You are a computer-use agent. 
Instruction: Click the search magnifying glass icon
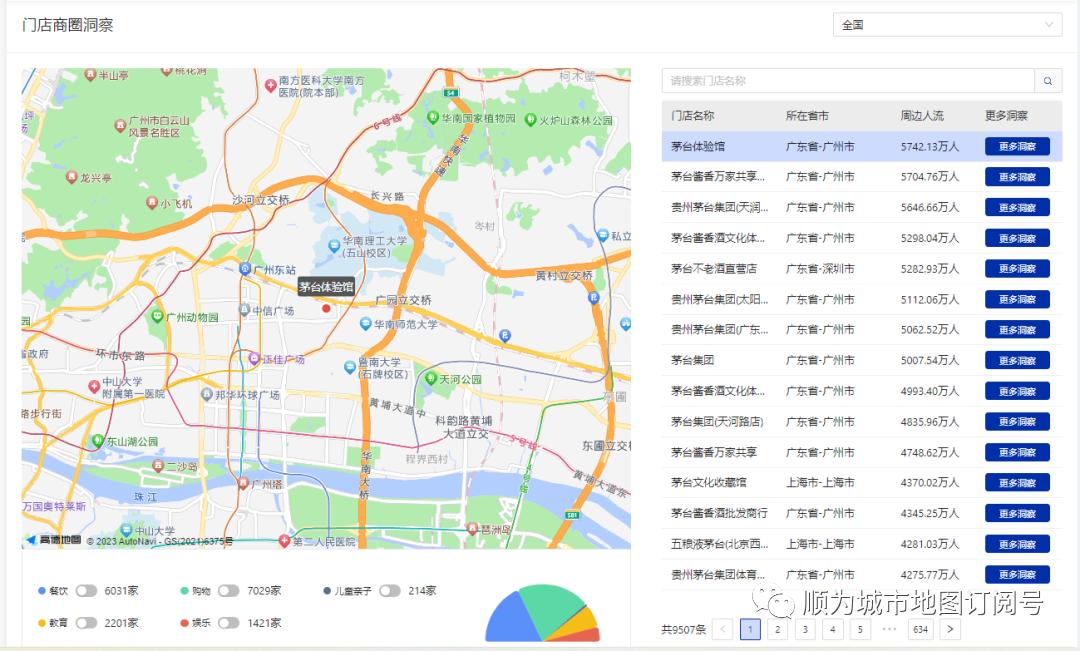point(1046,80)
